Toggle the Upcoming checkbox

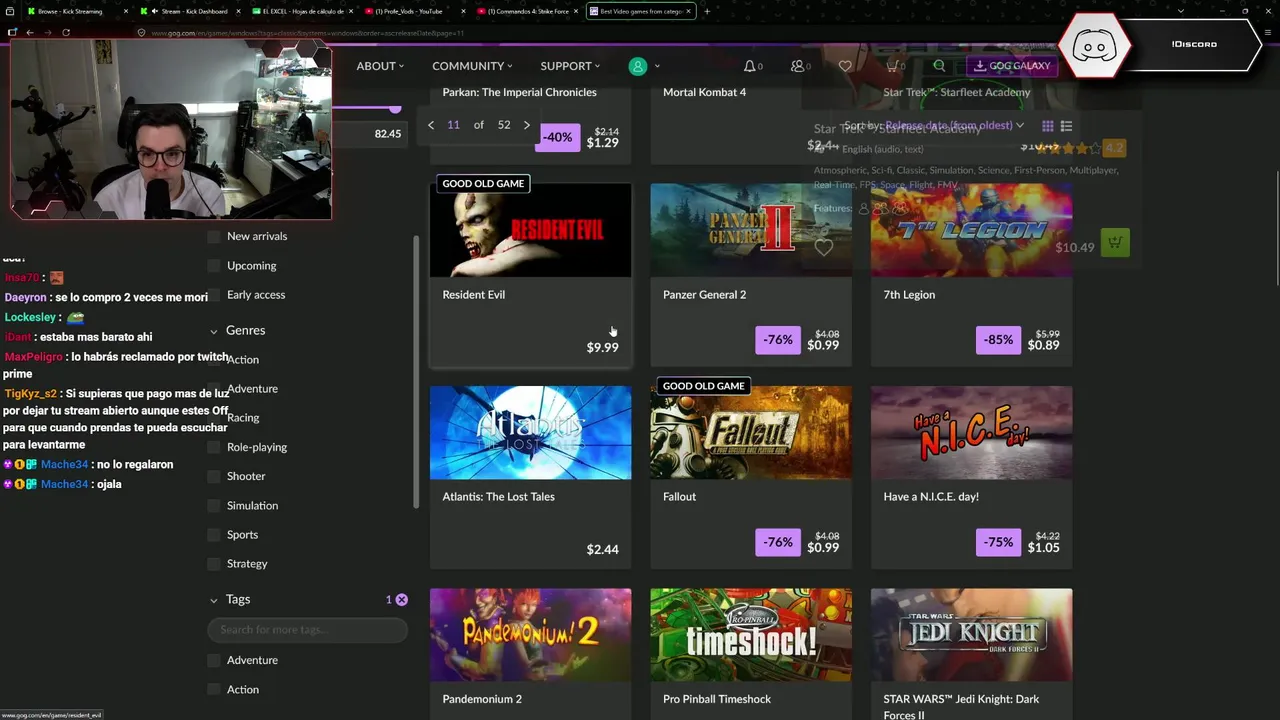[213, 266]
